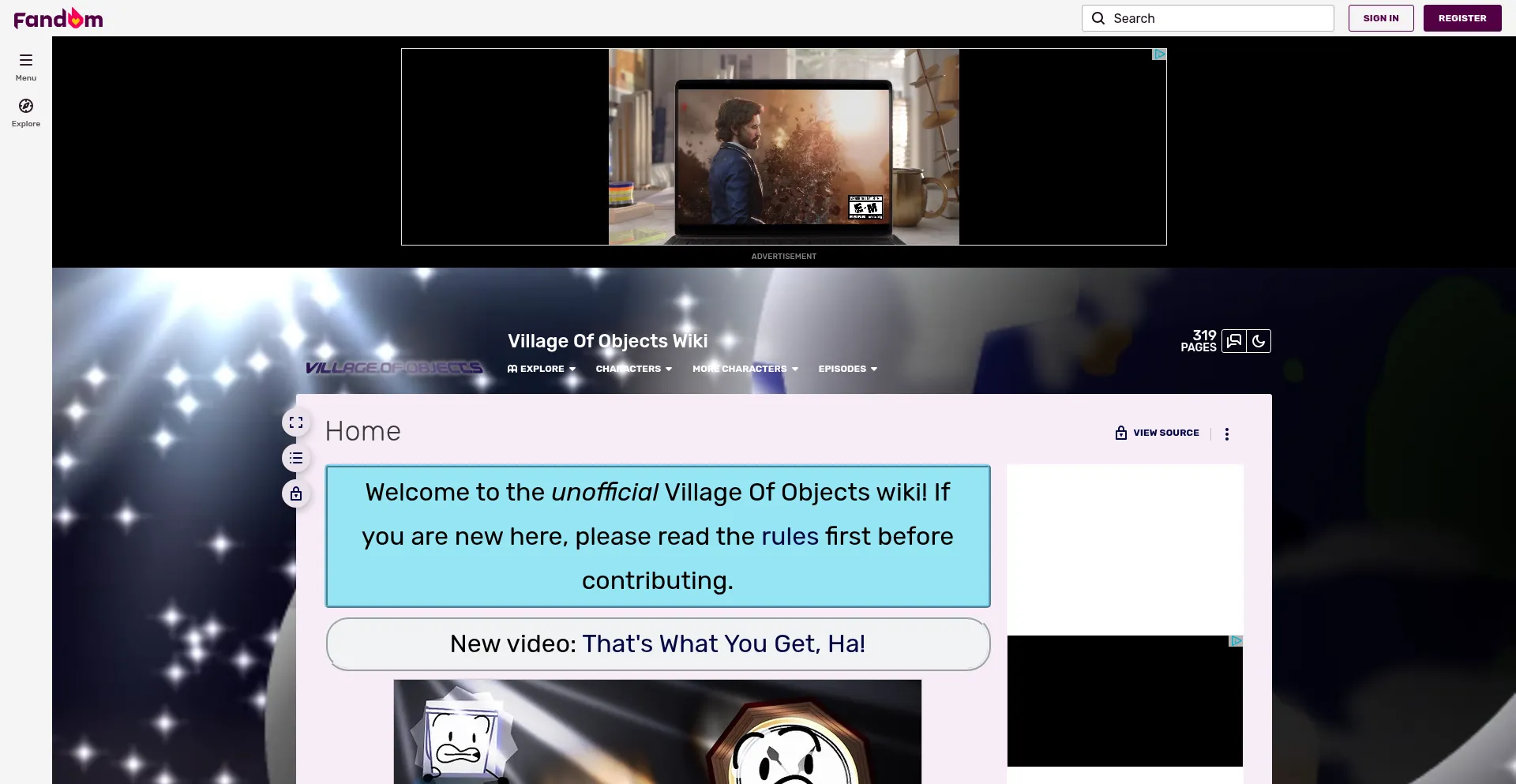
Task: Click the page protection lock icon
Action: [x=296, y=493]
